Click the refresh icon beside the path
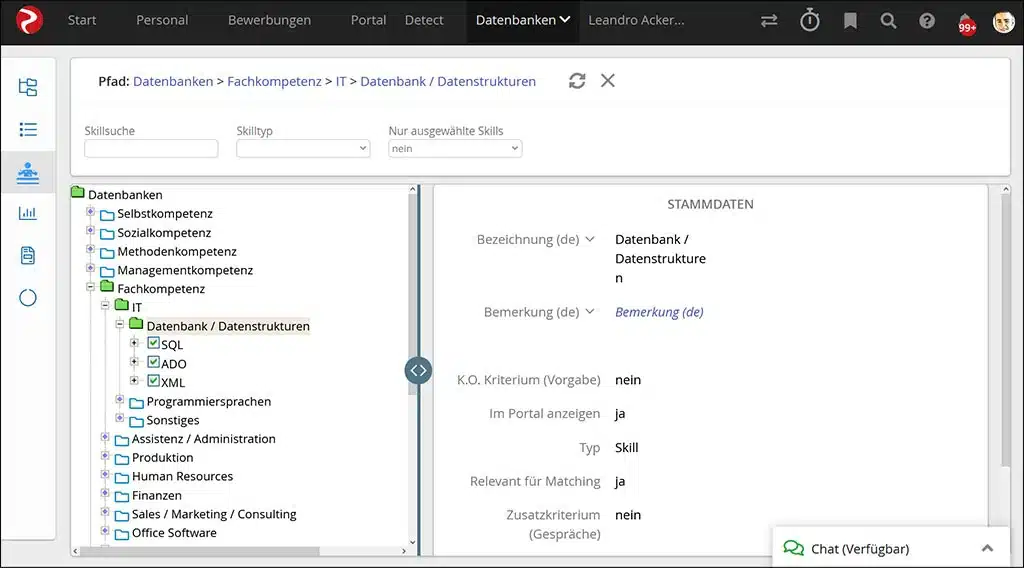 click(x=577, y=81)
